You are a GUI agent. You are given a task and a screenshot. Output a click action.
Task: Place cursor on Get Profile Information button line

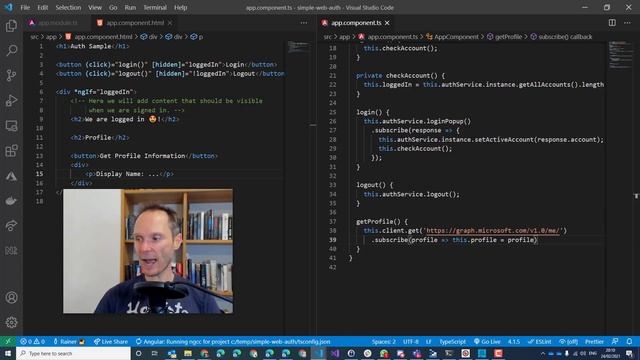pyautogui.click(x=144, y=156)
